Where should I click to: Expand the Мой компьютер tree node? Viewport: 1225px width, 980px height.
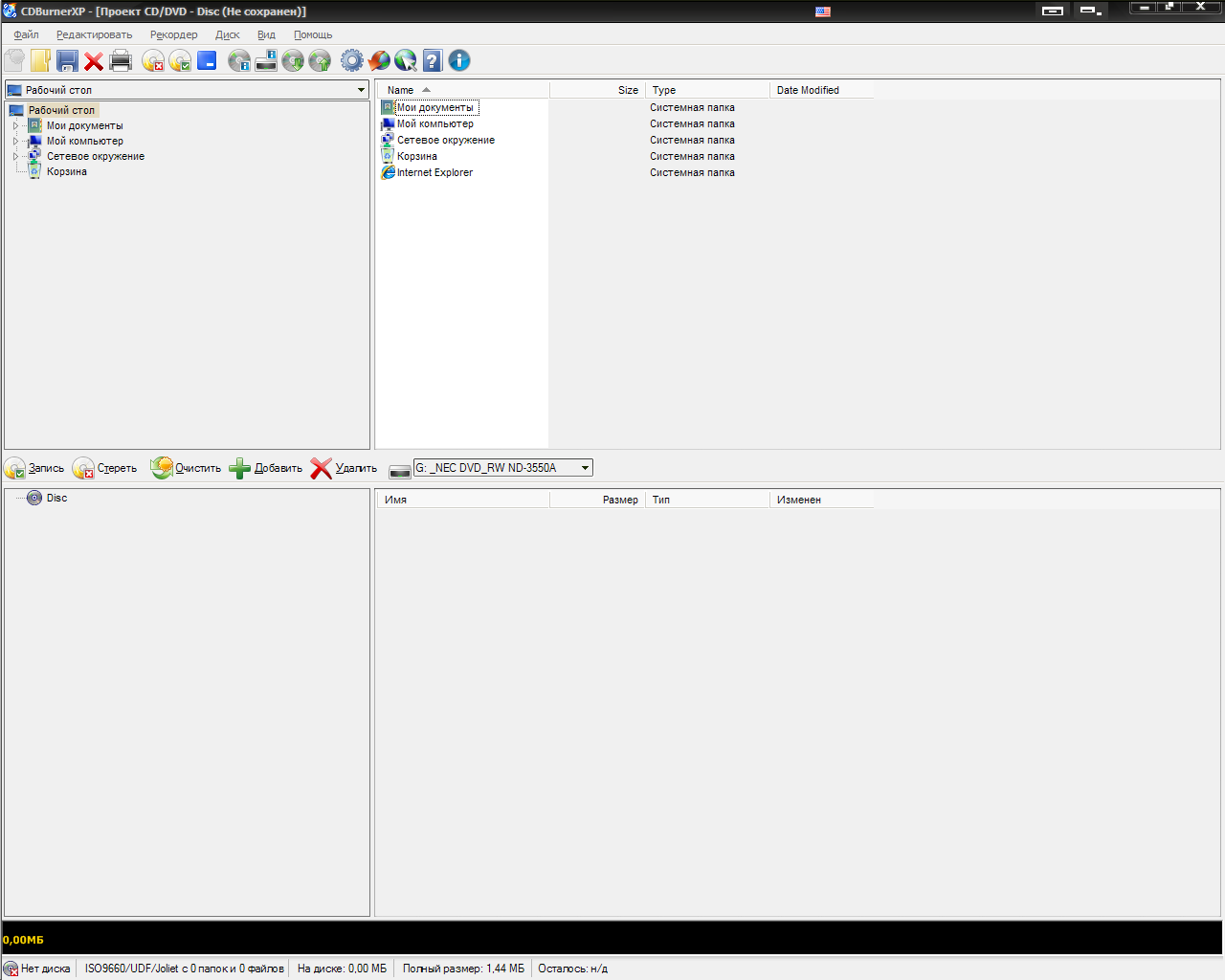coord(15,141)
